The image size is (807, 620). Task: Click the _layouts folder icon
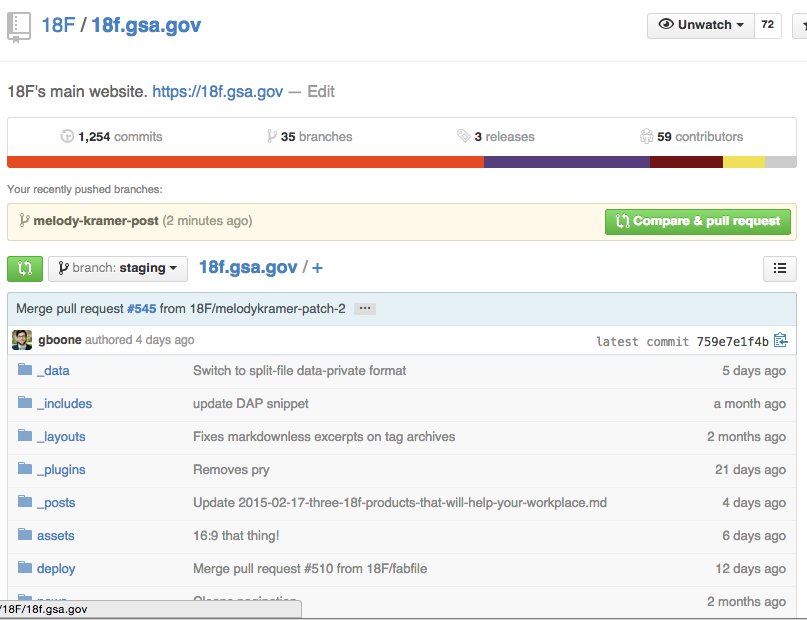point(25,435)
